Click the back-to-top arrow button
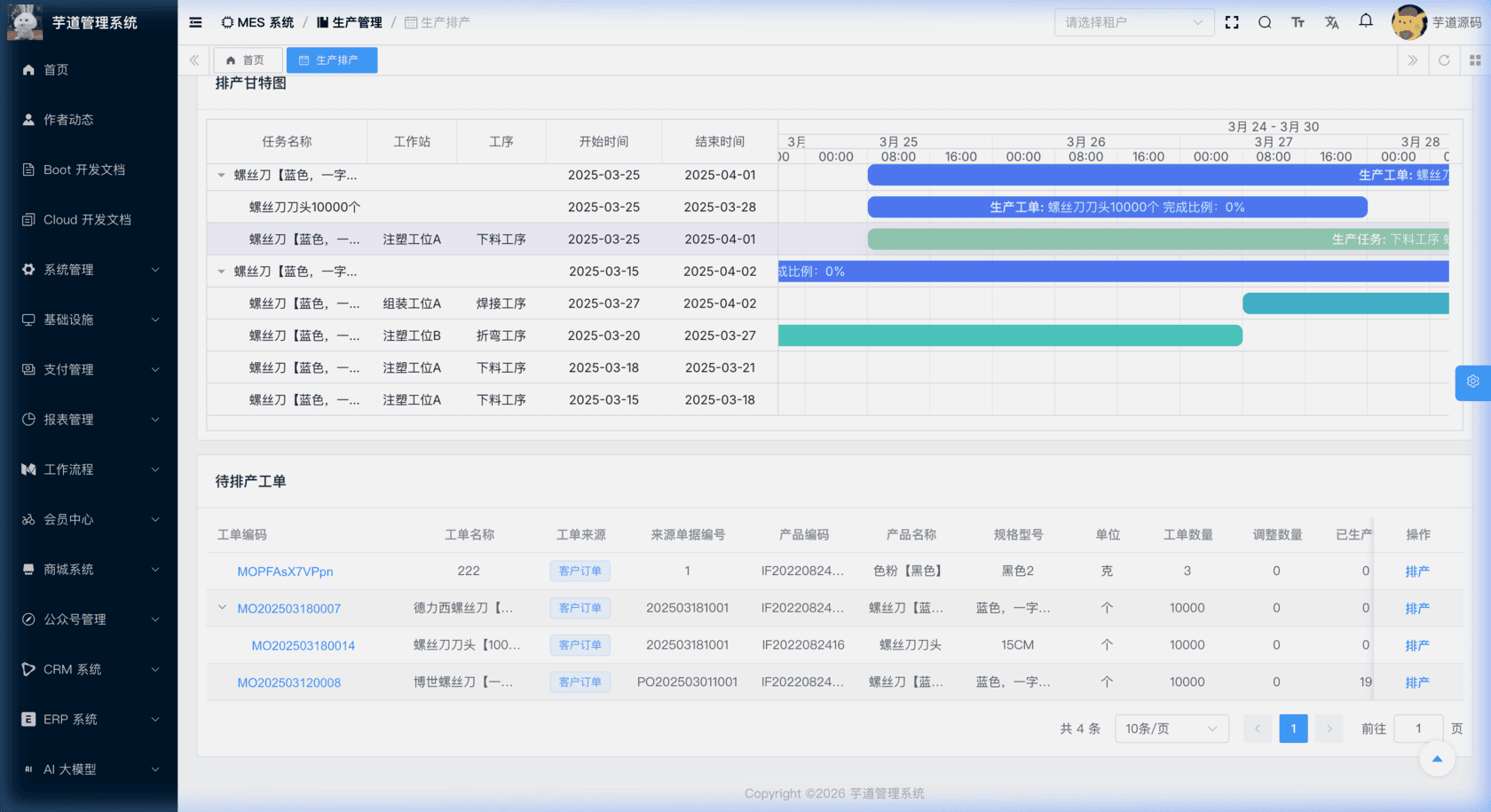This screenshot has height=812, width=1491. click(x=1437, y=759)
